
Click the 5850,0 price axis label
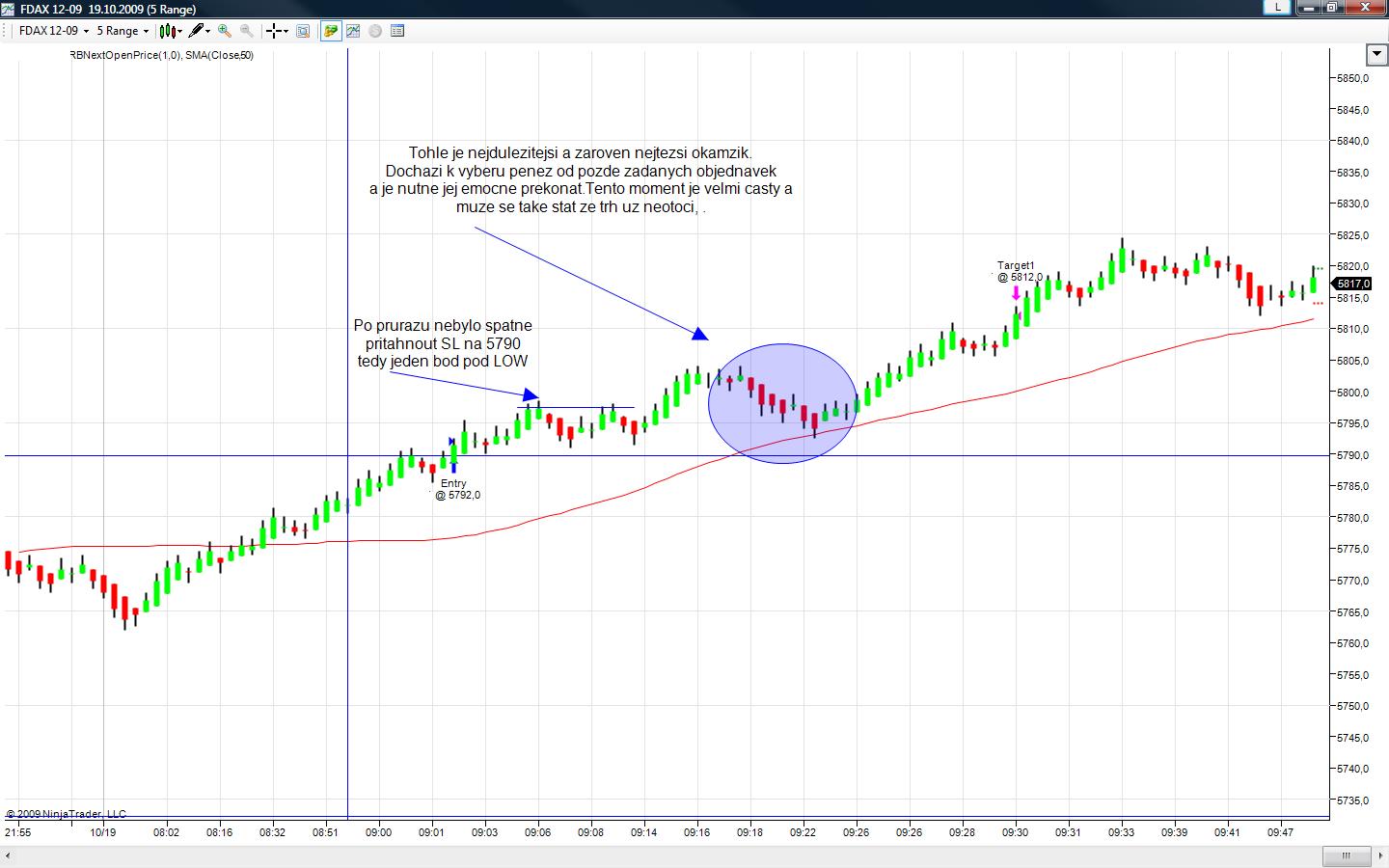click(x=1352, y=78)
